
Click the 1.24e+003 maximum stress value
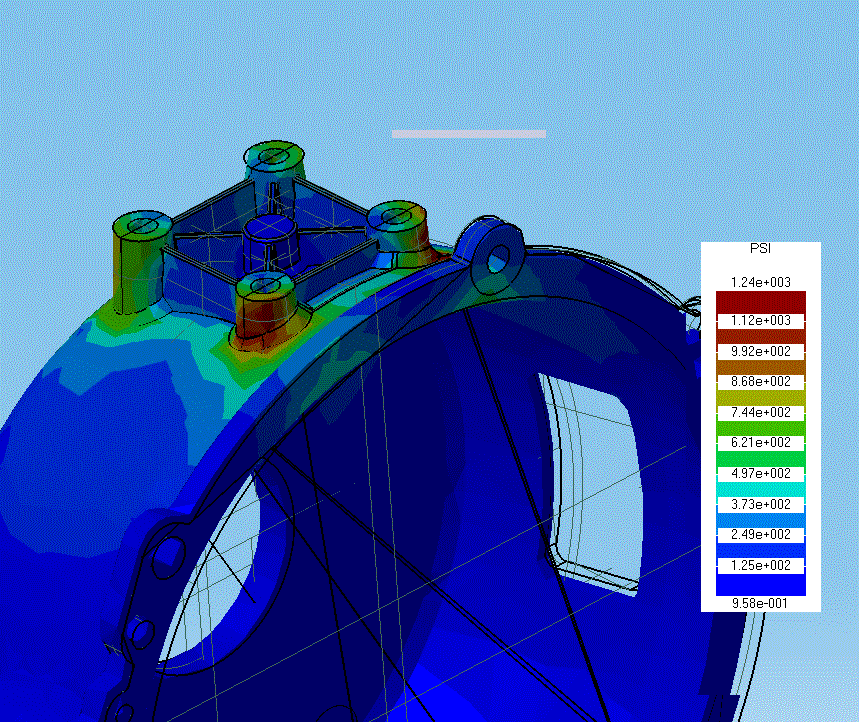(x=760, y=282)
